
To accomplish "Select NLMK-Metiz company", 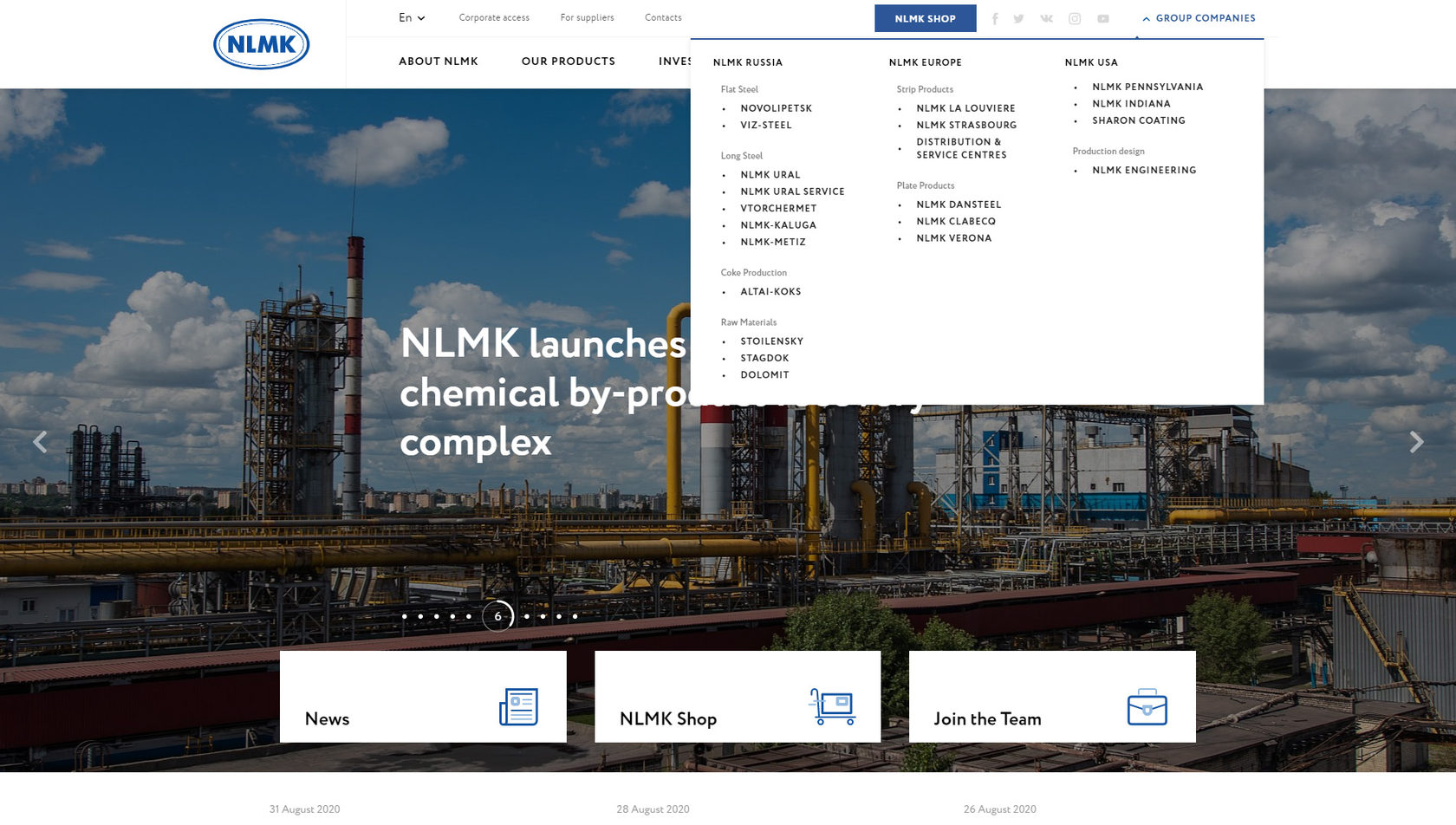I will [x=773, y=242].
